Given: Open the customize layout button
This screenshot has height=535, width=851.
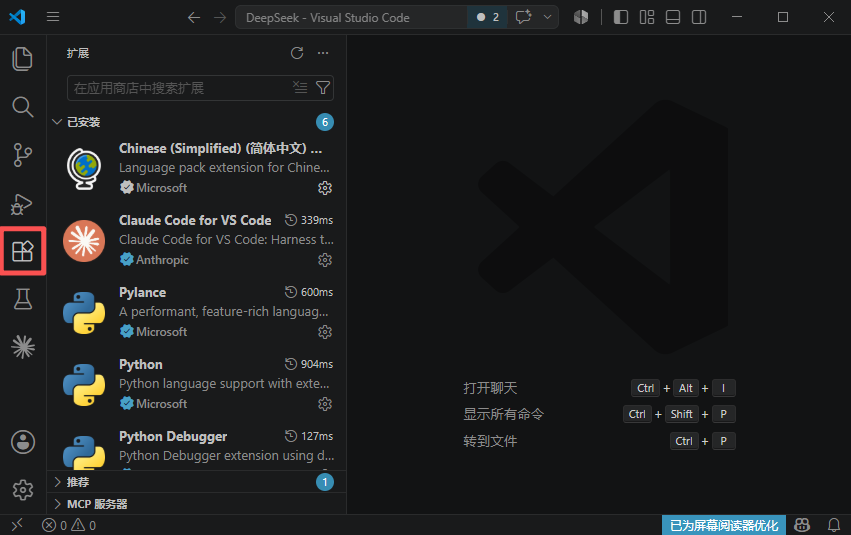Looking at the screenshot, I should pos(646,17).
